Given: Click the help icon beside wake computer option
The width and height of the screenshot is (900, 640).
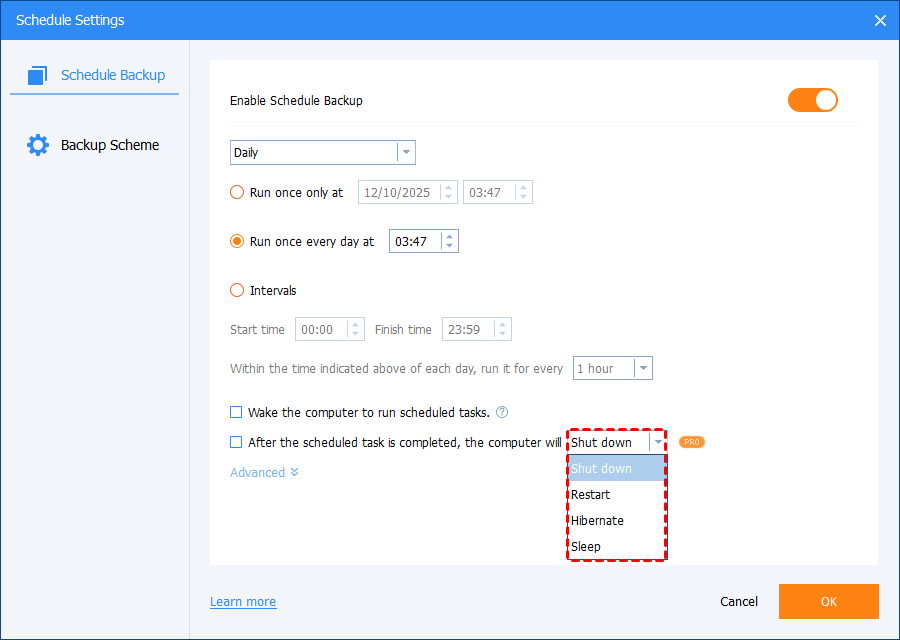Looking at the screenshot, I should pyautogui.click(x=502, y=412).
